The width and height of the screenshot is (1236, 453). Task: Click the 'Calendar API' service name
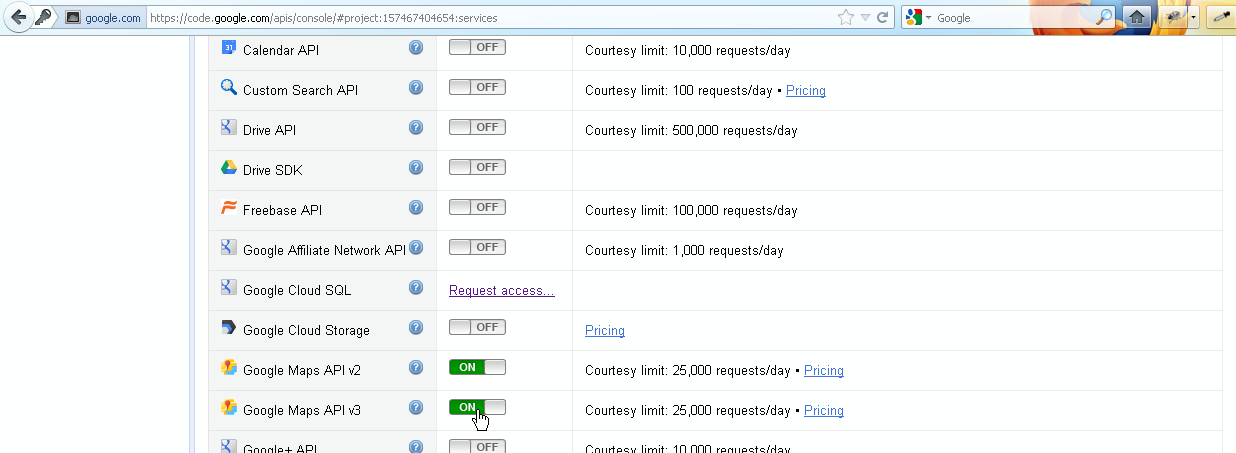[281, 50]
